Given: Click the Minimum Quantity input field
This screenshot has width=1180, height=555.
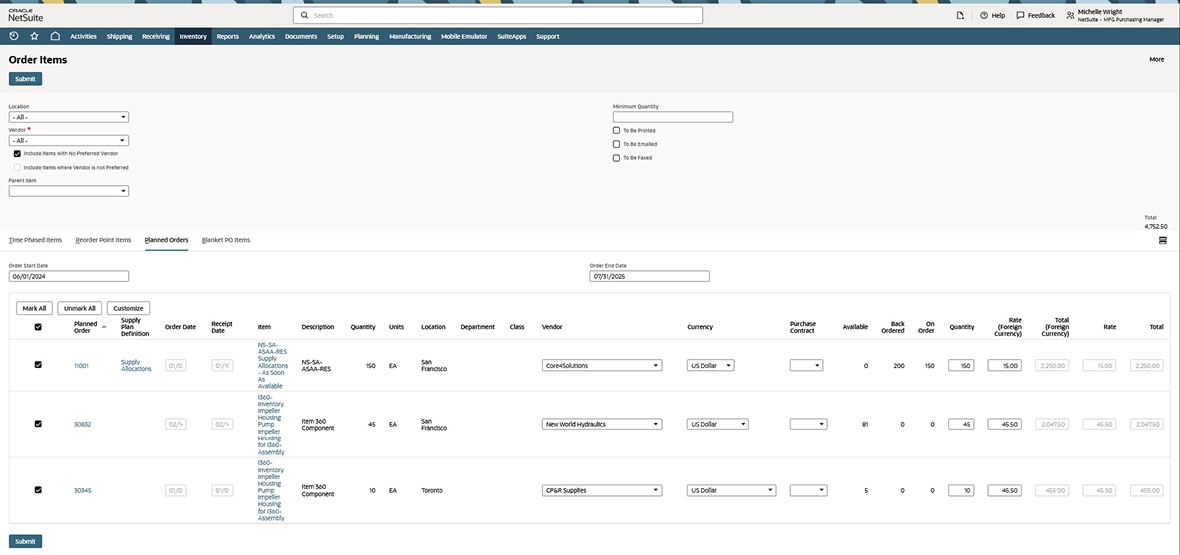Looking at the screenshot, I should click(x=672, y=117).
